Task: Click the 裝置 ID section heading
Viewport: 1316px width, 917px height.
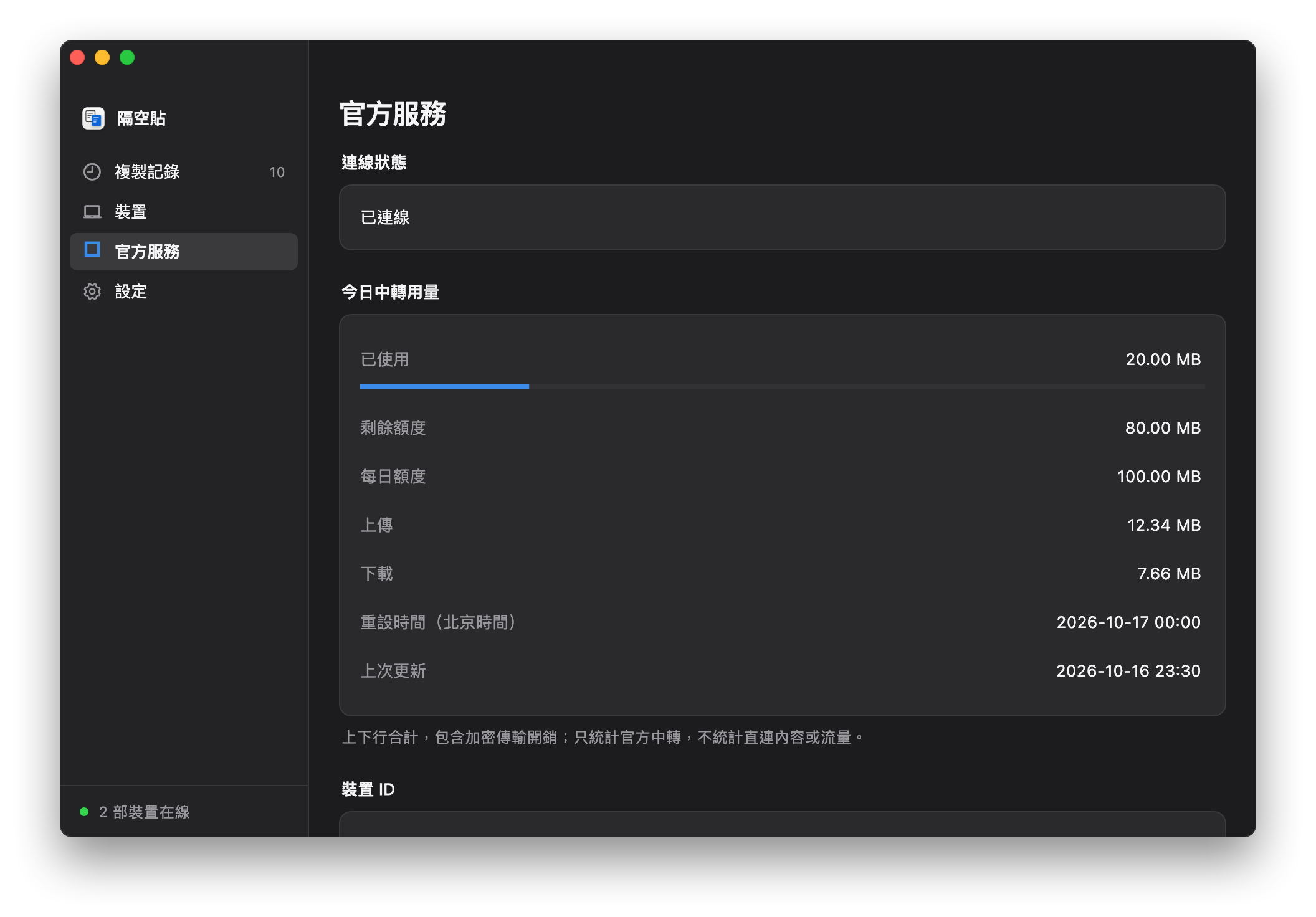Action: tap(368, 789)
